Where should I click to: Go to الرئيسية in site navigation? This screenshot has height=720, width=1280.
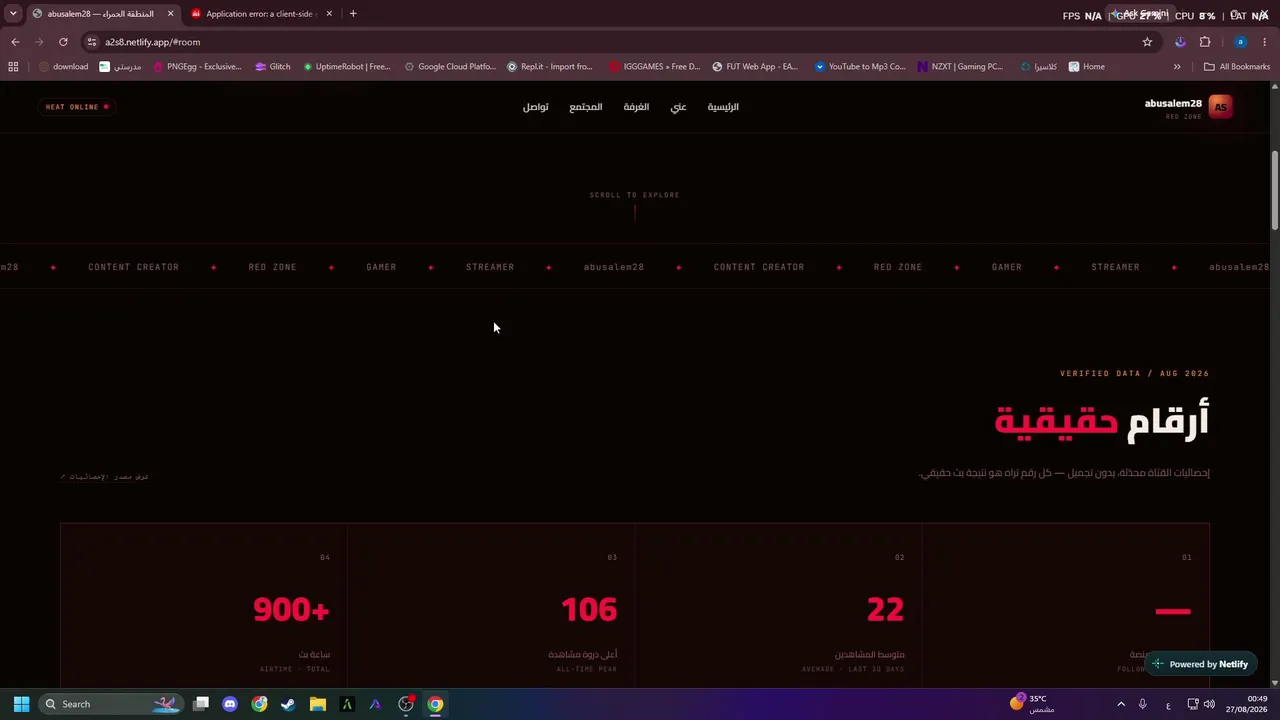723,107
